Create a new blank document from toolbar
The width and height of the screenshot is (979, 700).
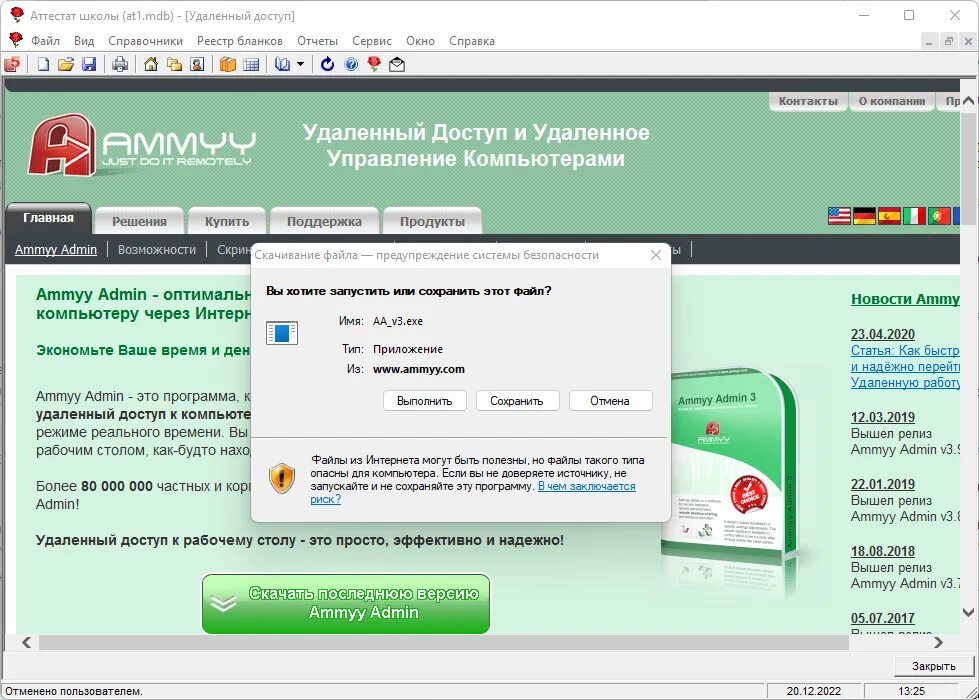coord(43,64)
